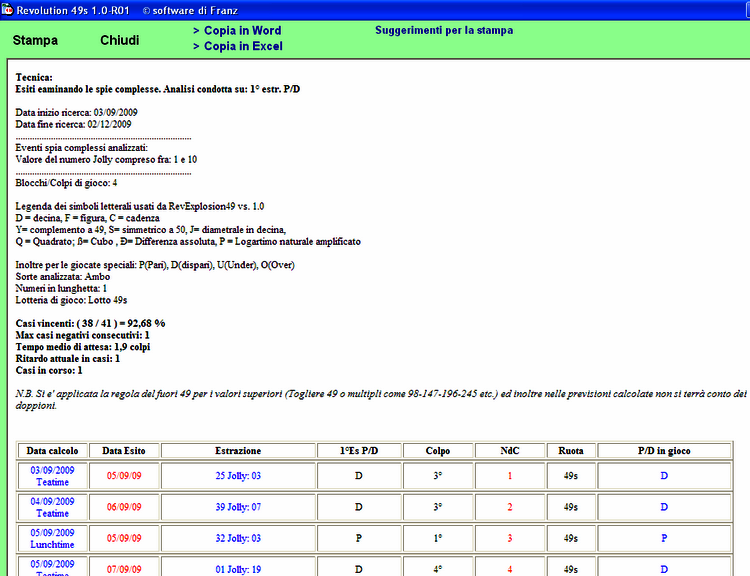Click NdC value 2
Image resolution: width=750 pixels, height=576 pixels.
(509, 507)
